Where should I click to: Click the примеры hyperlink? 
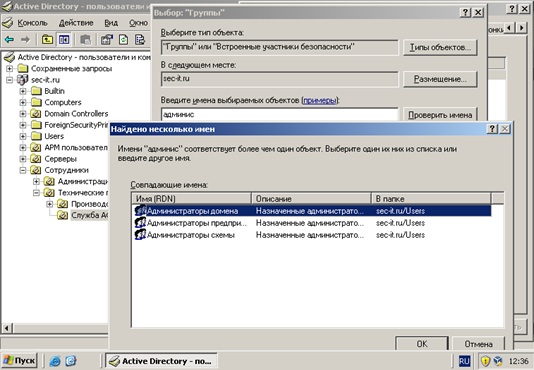tap(319, 101)
